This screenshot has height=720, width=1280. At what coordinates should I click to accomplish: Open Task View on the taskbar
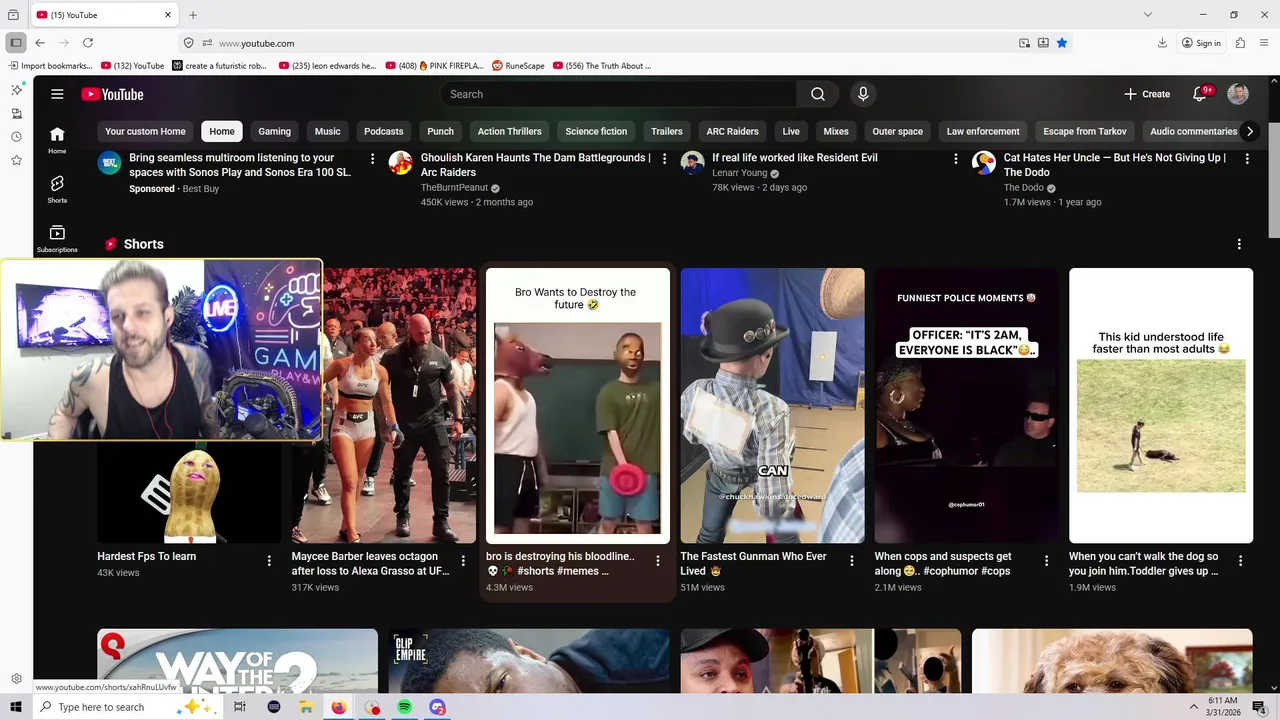point(240,707)
